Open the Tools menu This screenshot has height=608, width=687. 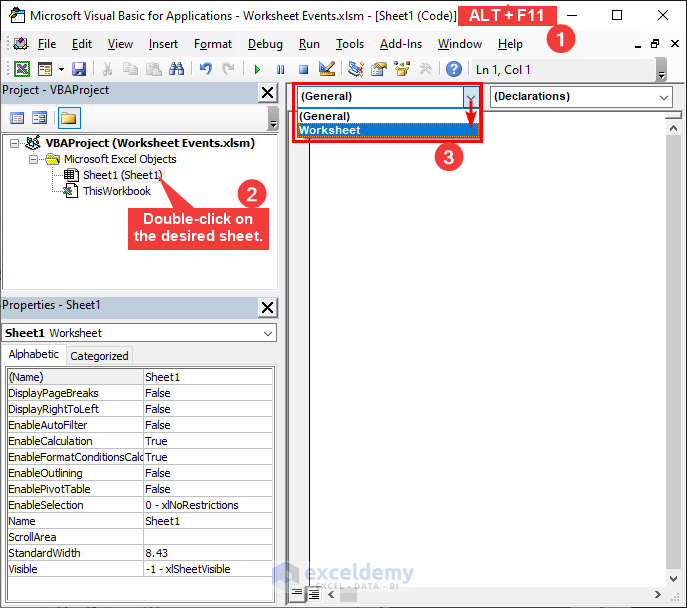click(x=350, y=44)
